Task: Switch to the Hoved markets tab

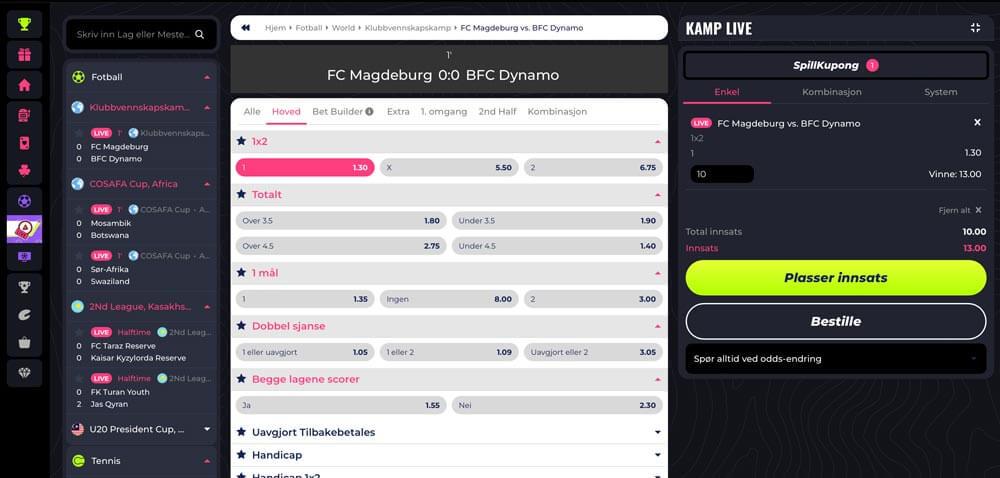Action: point(286,112)
